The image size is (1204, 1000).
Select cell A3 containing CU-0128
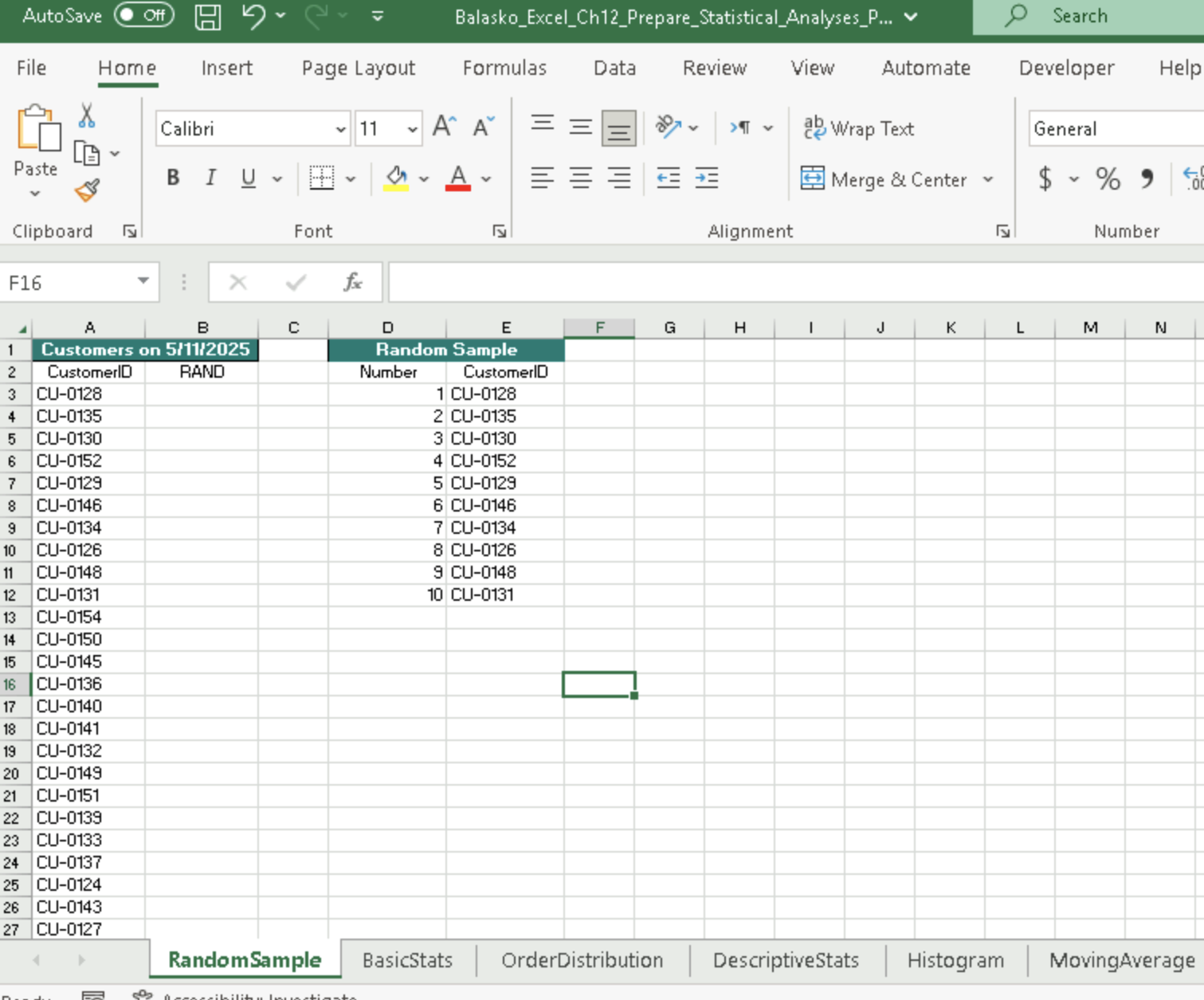coord(88,393)
